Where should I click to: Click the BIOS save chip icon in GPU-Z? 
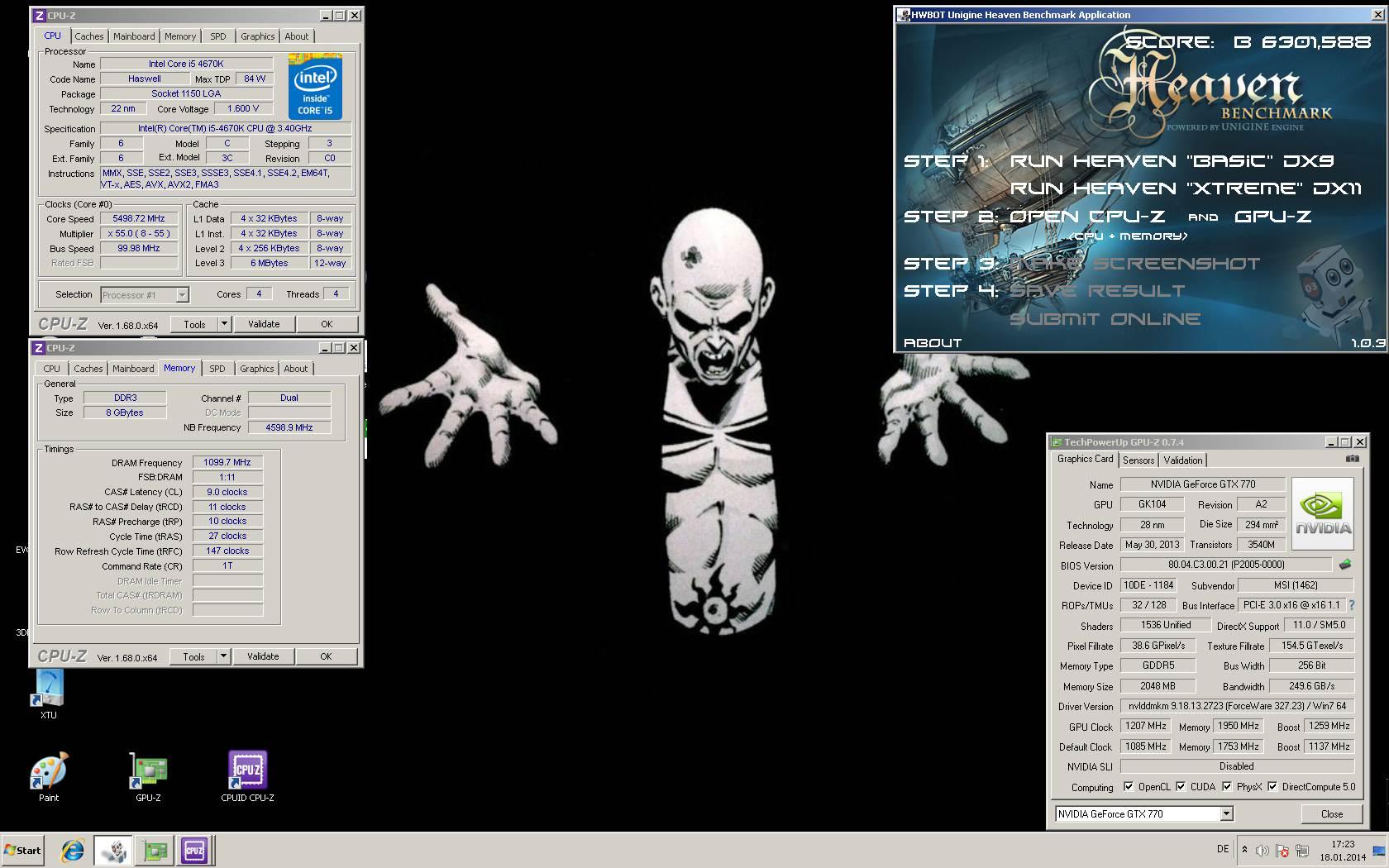[x=1345, y=565]
